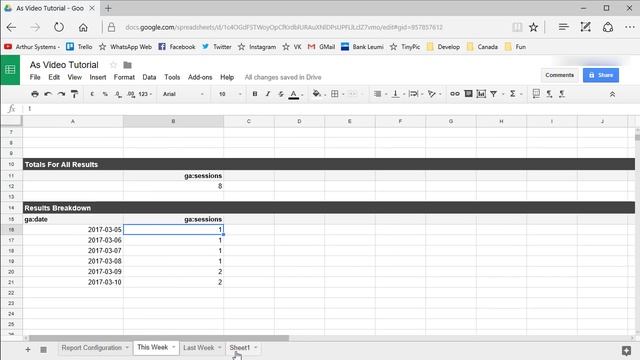The width and height of the screenshot is (640, 360).
Task: Switch to Last Week sheet tab
Action: tap(198, 348)
